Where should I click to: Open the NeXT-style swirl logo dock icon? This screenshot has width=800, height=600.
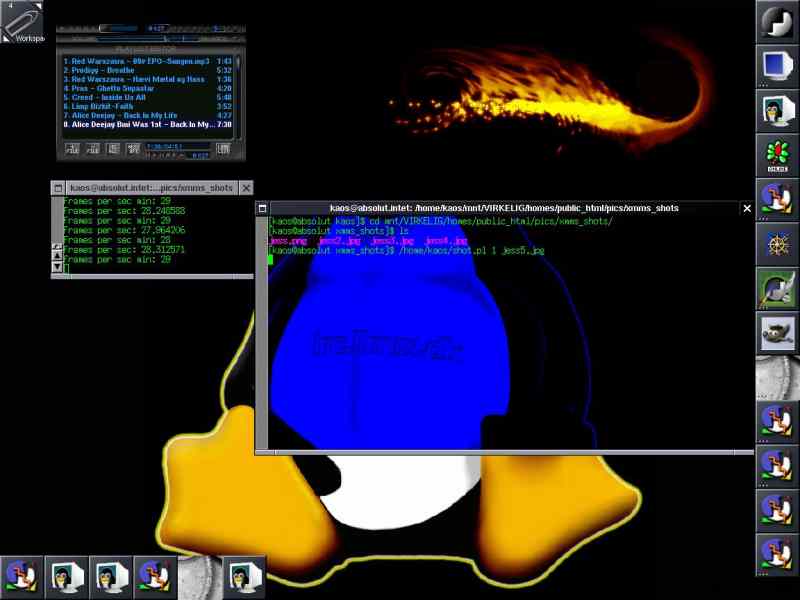coord(777,21)
